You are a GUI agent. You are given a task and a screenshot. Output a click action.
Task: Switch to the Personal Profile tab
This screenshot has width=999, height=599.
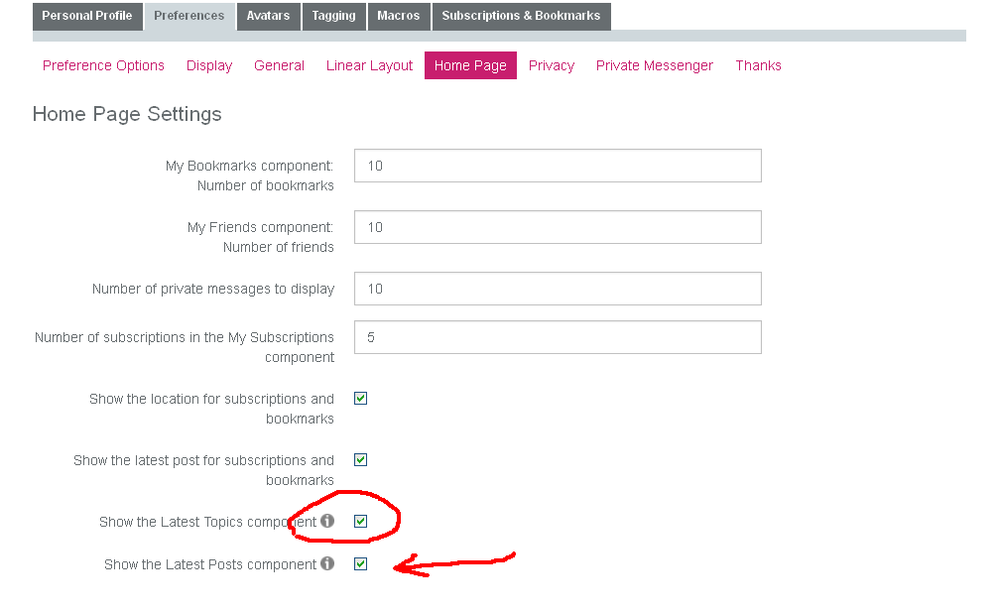(87, 16)
